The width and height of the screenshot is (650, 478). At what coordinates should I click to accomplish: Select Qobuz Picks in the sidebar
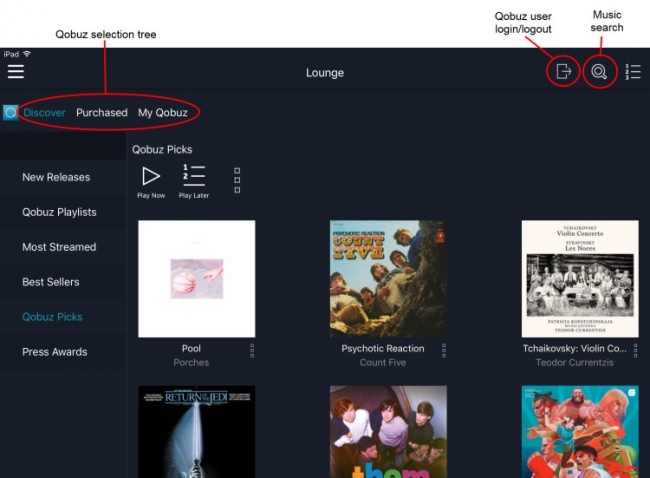tap(63, 317)
